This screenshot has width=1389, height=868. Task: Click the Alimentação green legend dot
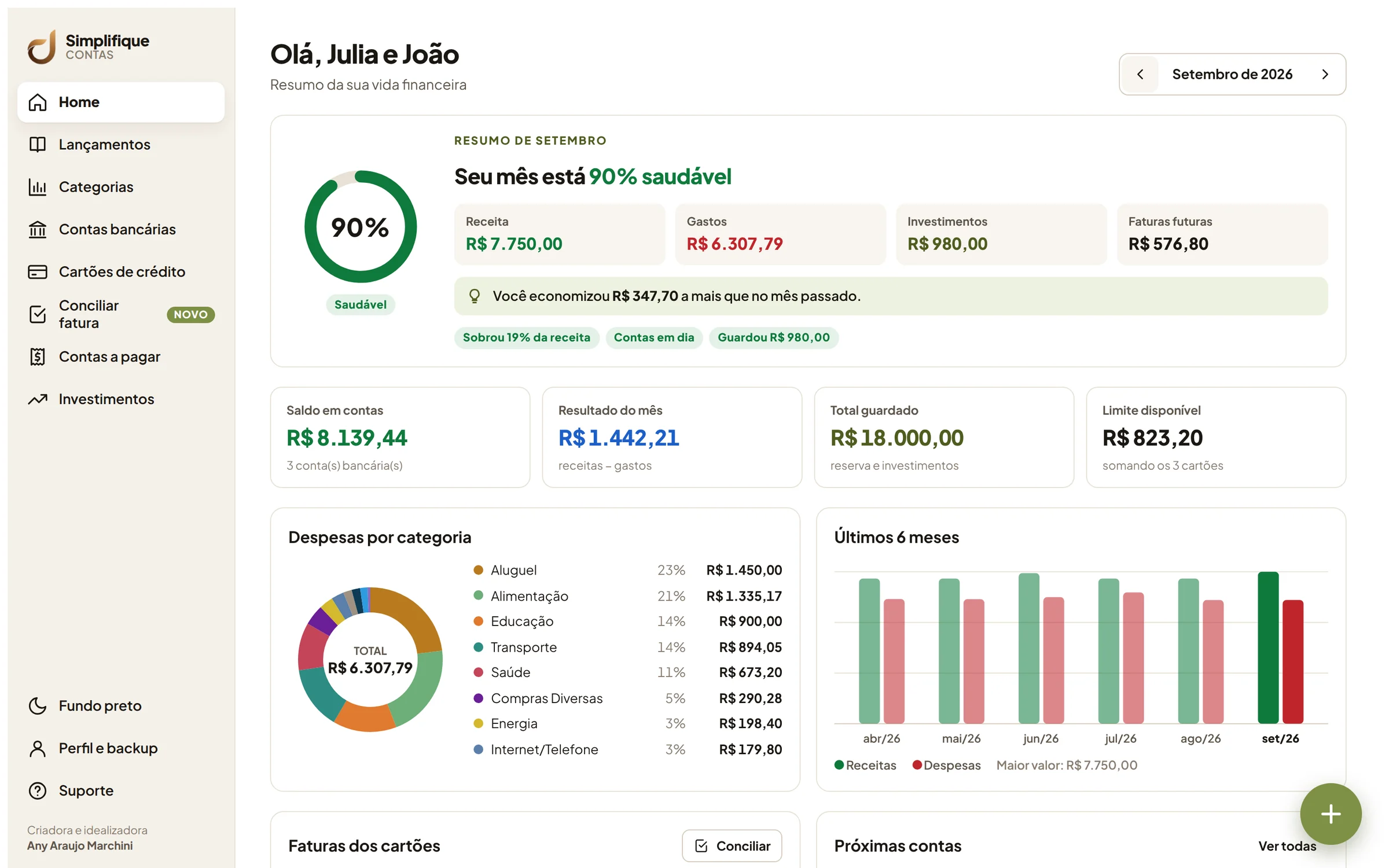pyautogui.click(x=479, y=596)
